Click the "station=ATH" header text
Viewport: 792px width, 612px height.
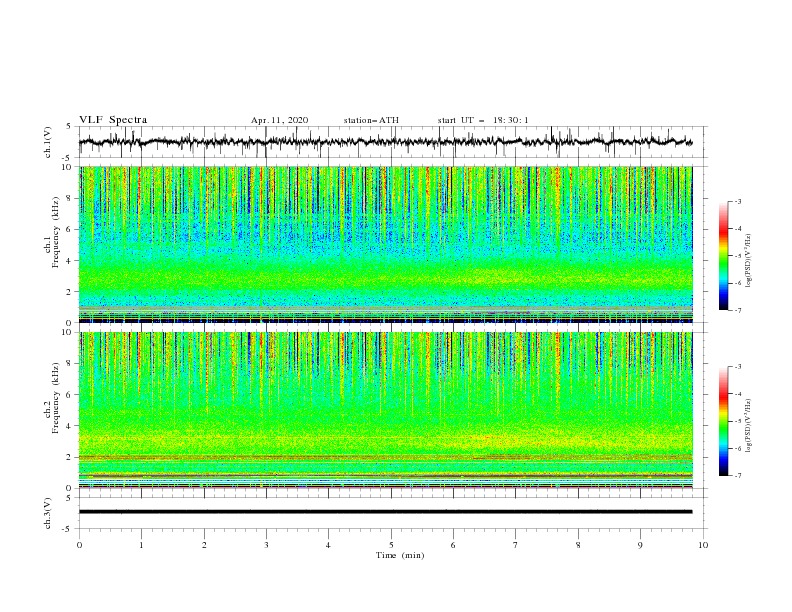click(371, 120)
